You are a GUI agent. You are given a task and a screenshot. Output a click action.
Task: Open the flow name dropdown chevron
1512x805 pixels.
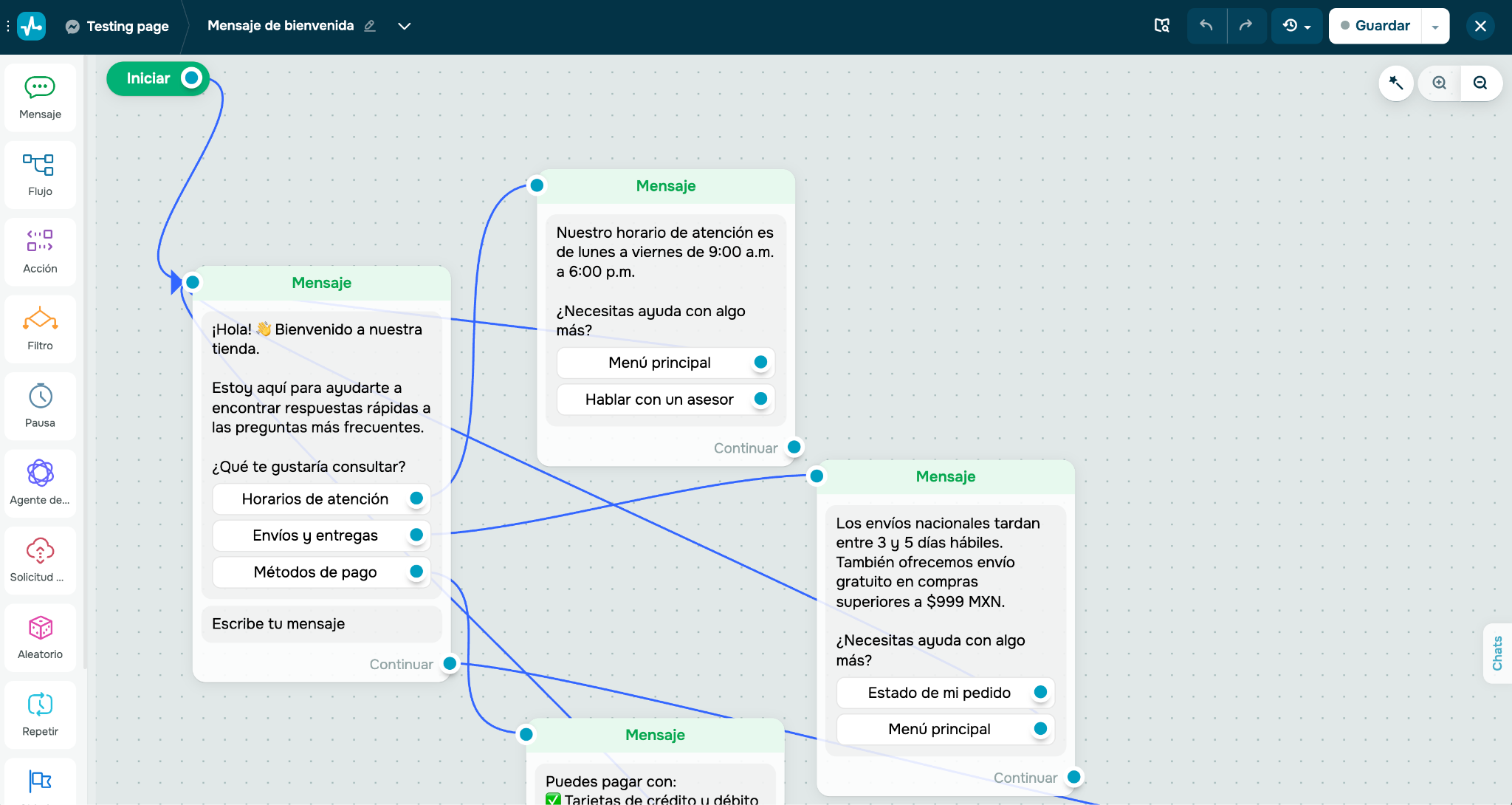404,26
